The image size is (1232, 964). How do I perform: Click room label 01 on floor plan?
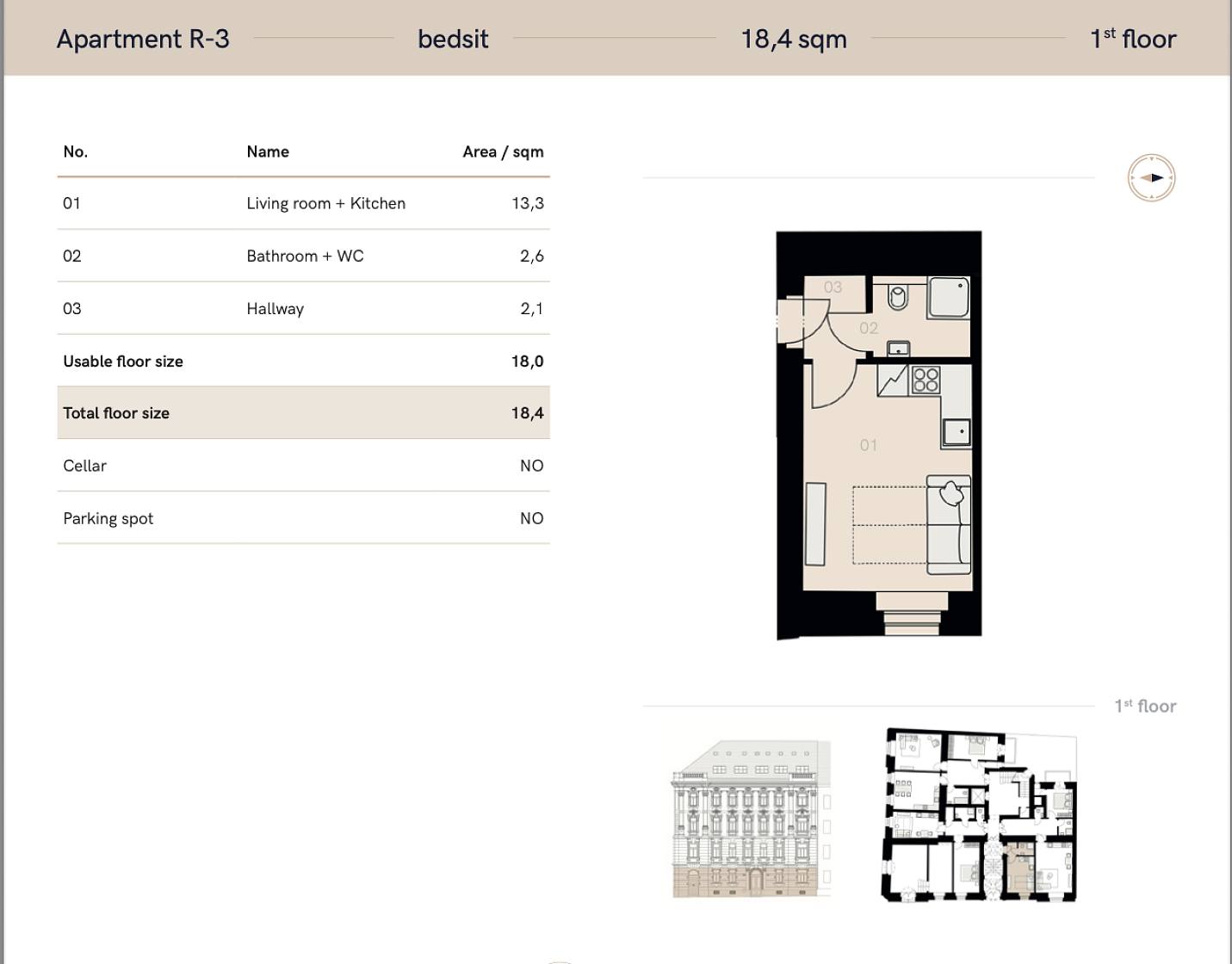(x=869, y=445)
